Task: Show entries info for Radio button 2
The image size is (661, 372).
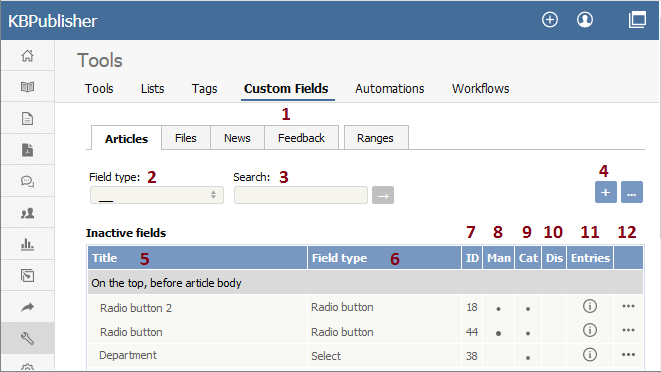Action: click(x=590, y=306)
